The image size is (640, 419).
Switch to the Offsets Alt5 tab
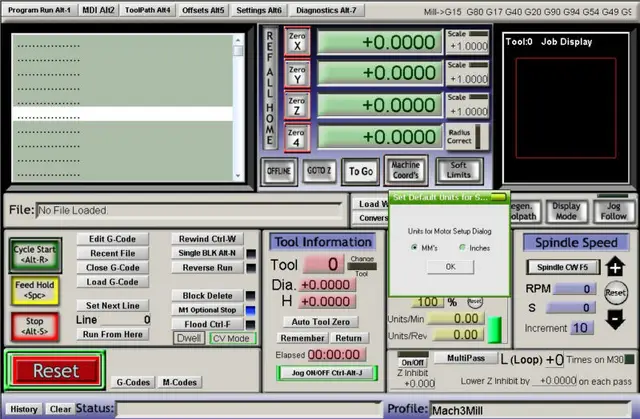pyautogui.click(x=203, y=9)
